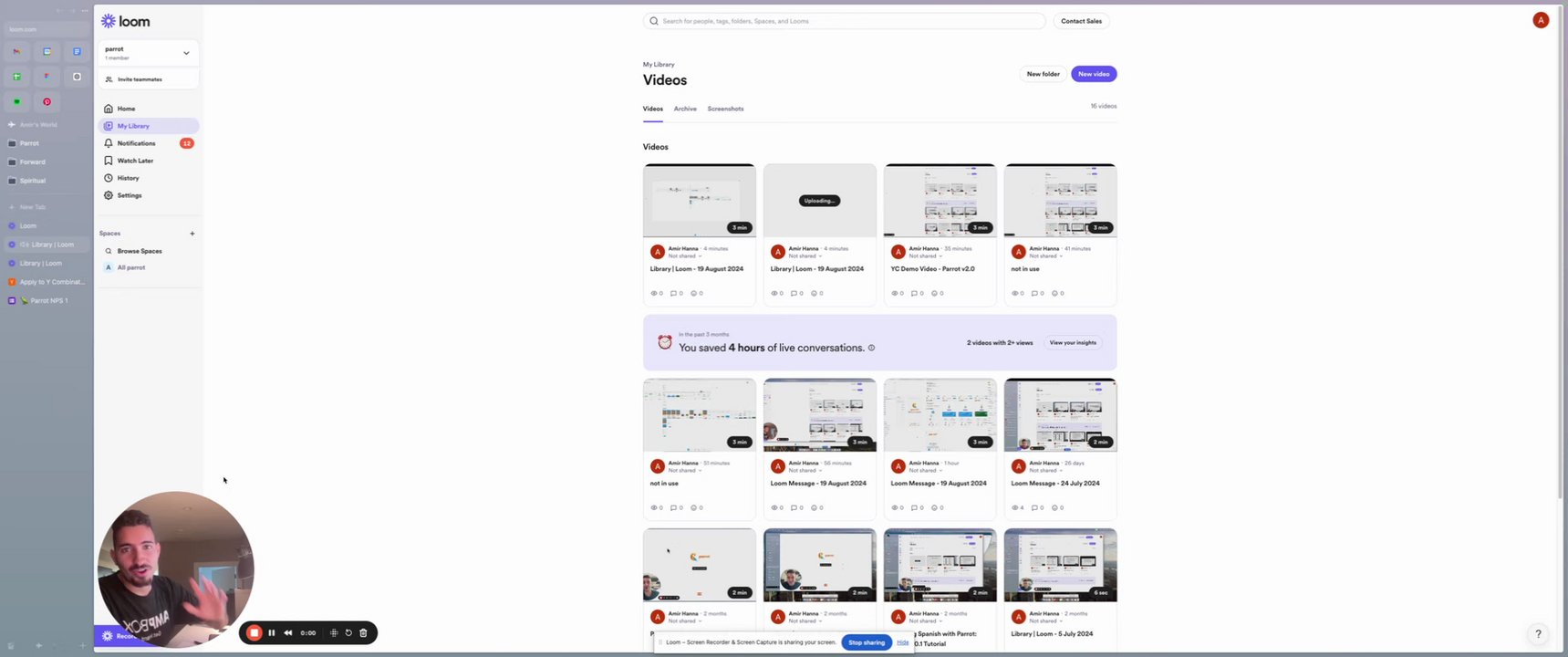This screenshot has width=1568, height=657.
Task: Open pinned Gmail tab in browser sidebar
Action: pos(16,52)
